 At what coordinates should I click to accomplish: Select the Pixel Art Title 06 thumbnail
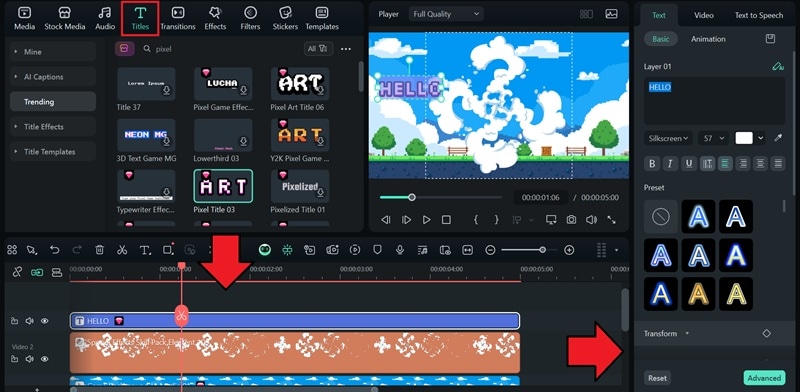300,84
